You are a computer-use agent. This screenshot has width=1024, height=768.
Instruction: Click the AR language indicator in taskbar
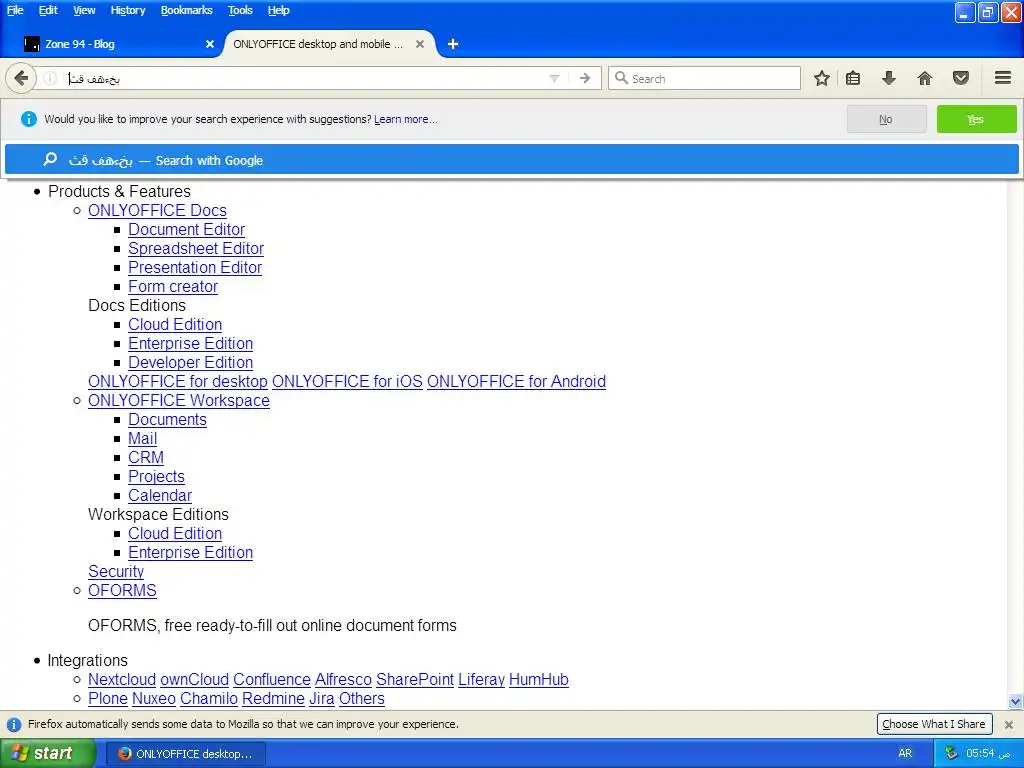(905, 754)
